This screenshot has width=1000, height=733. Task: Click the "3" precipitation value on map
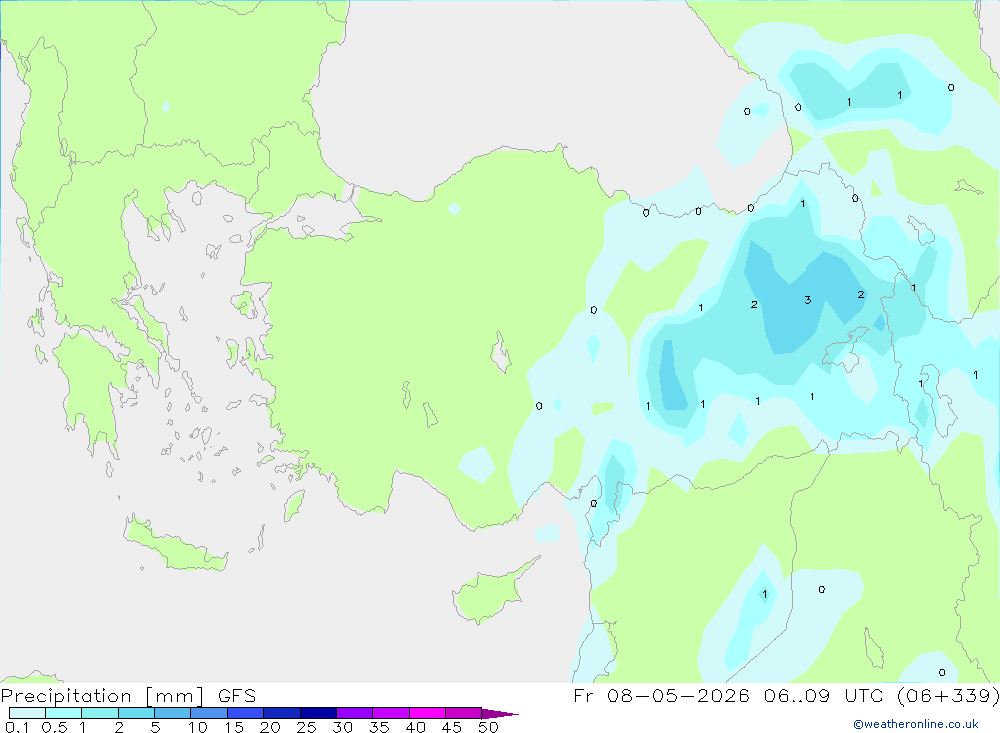(x=807, y=300)
